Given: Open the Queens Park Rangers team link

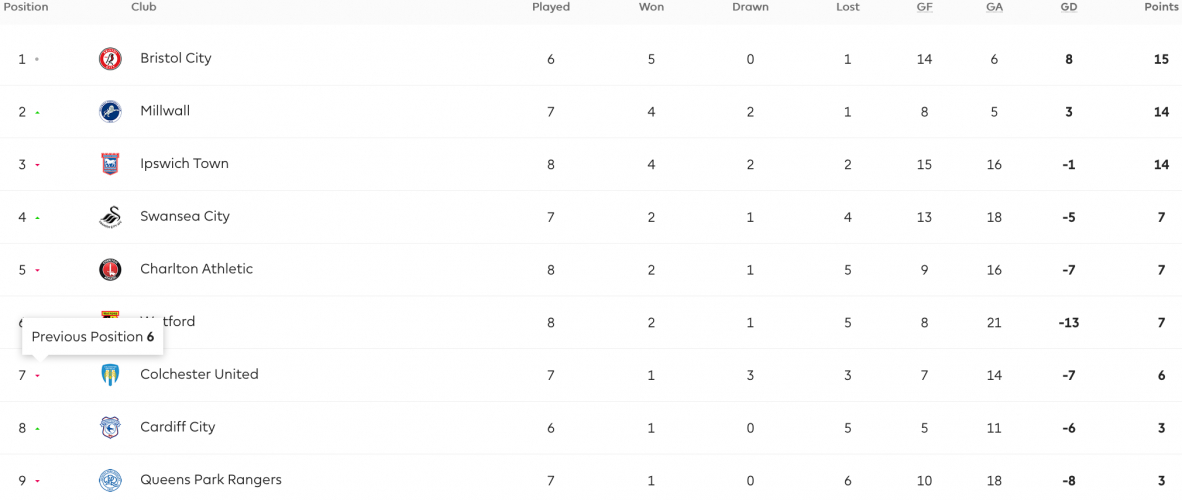Looking at the screenshot, I should click(211, 480).
